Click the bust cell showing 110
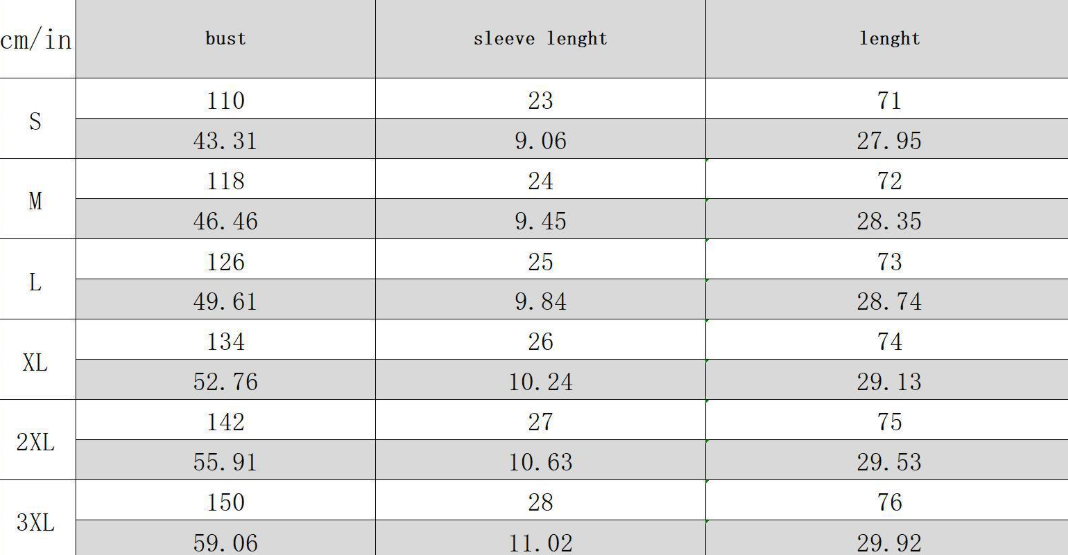 click(225, 99)
